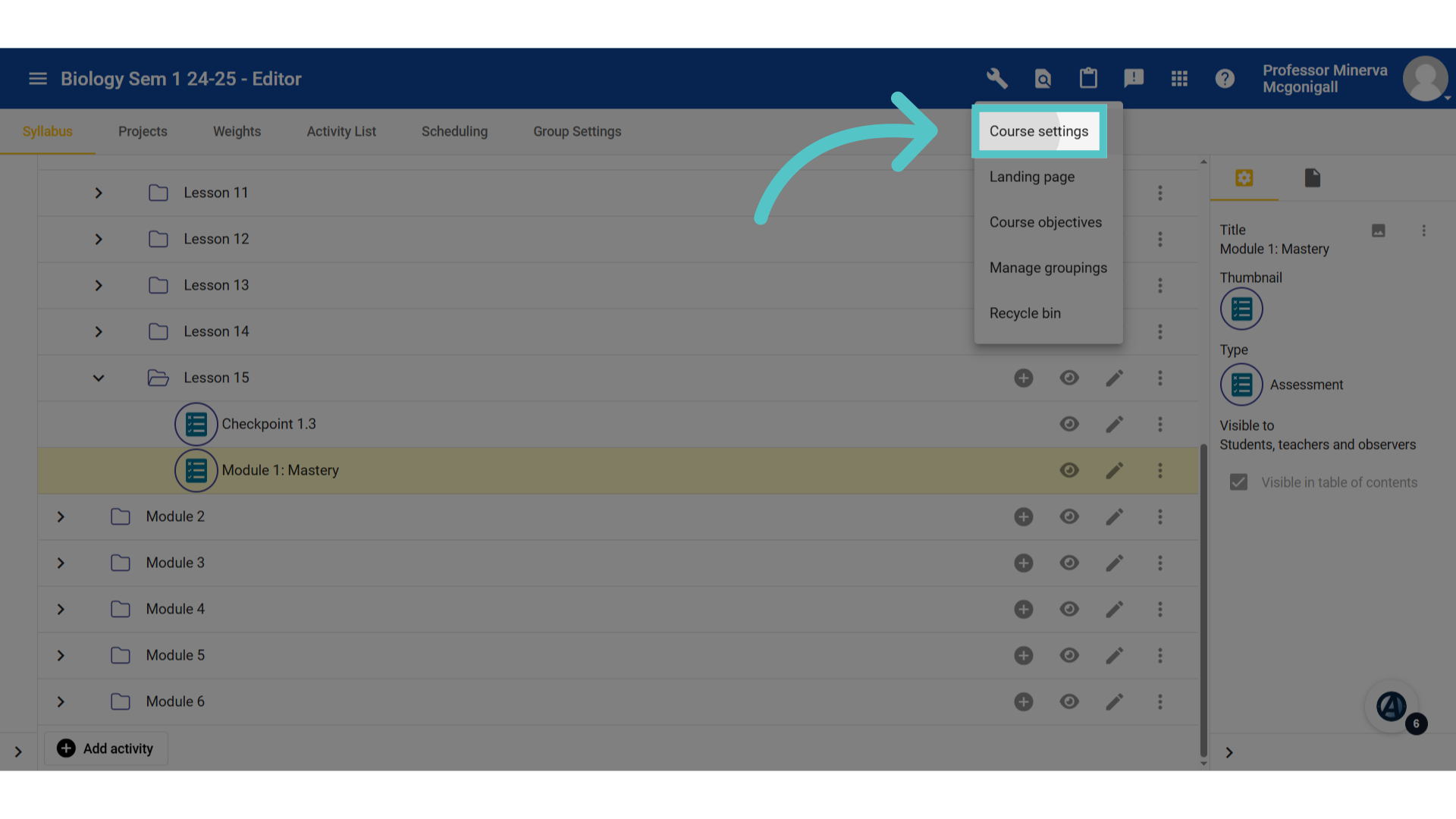This screenshot has width=1456, height=819.
Task: Click the Add activity button
Action: tap(106, 748)
